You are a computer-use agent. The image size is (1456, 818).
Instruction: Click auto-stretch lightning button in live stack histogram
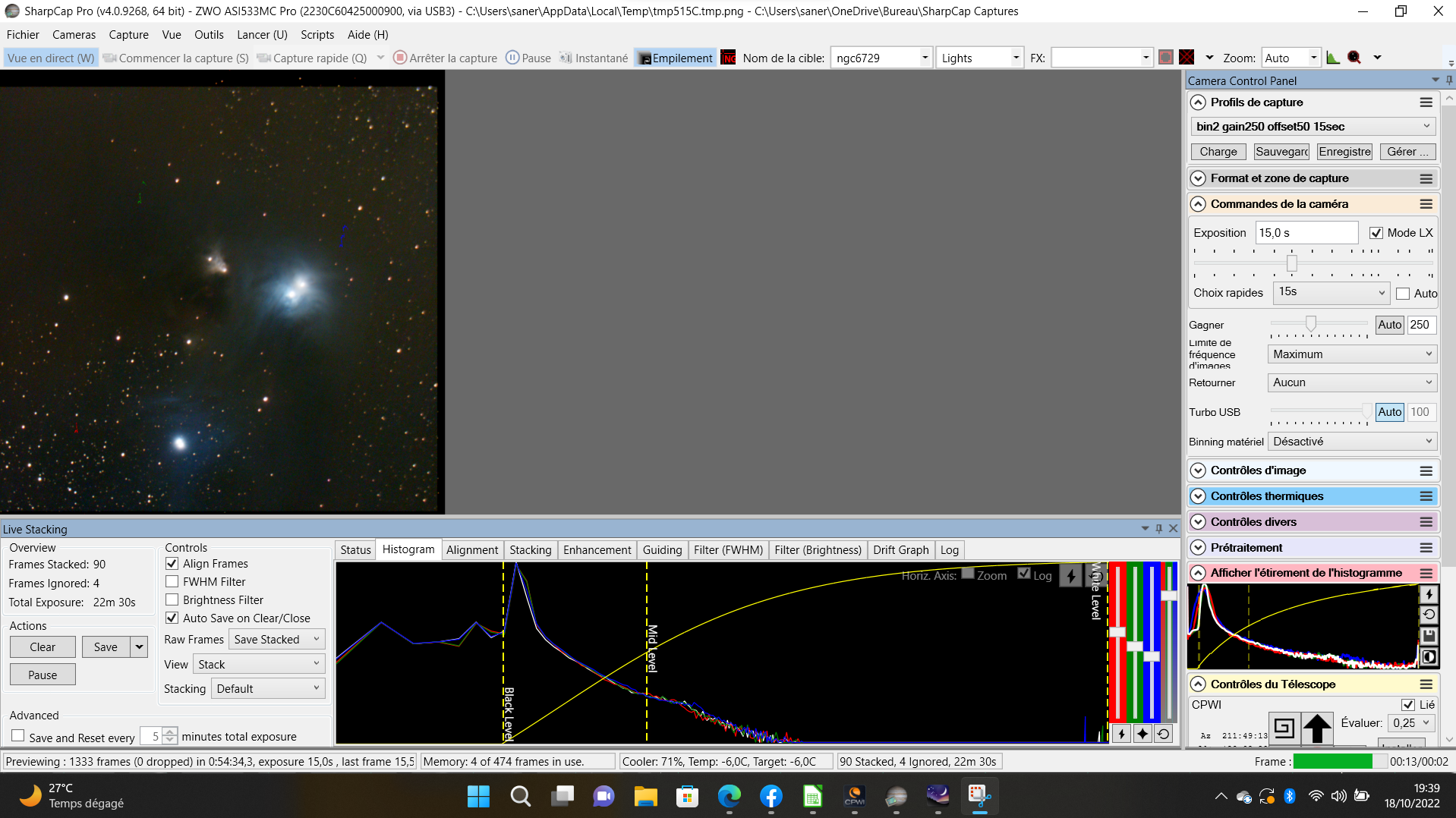pos(1121,734)
